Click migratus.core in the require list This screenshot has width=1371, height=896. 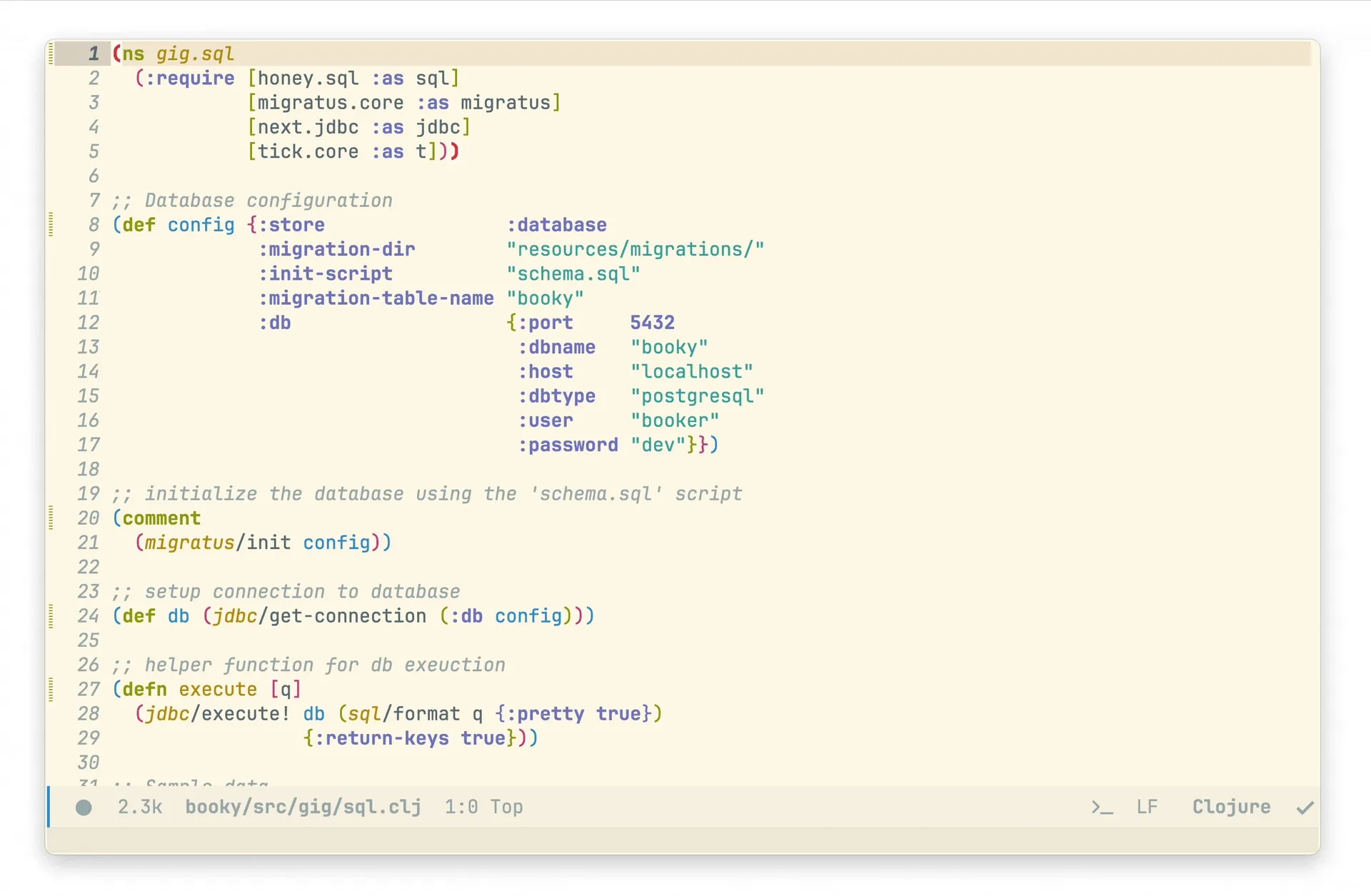(x=331, y=103)
